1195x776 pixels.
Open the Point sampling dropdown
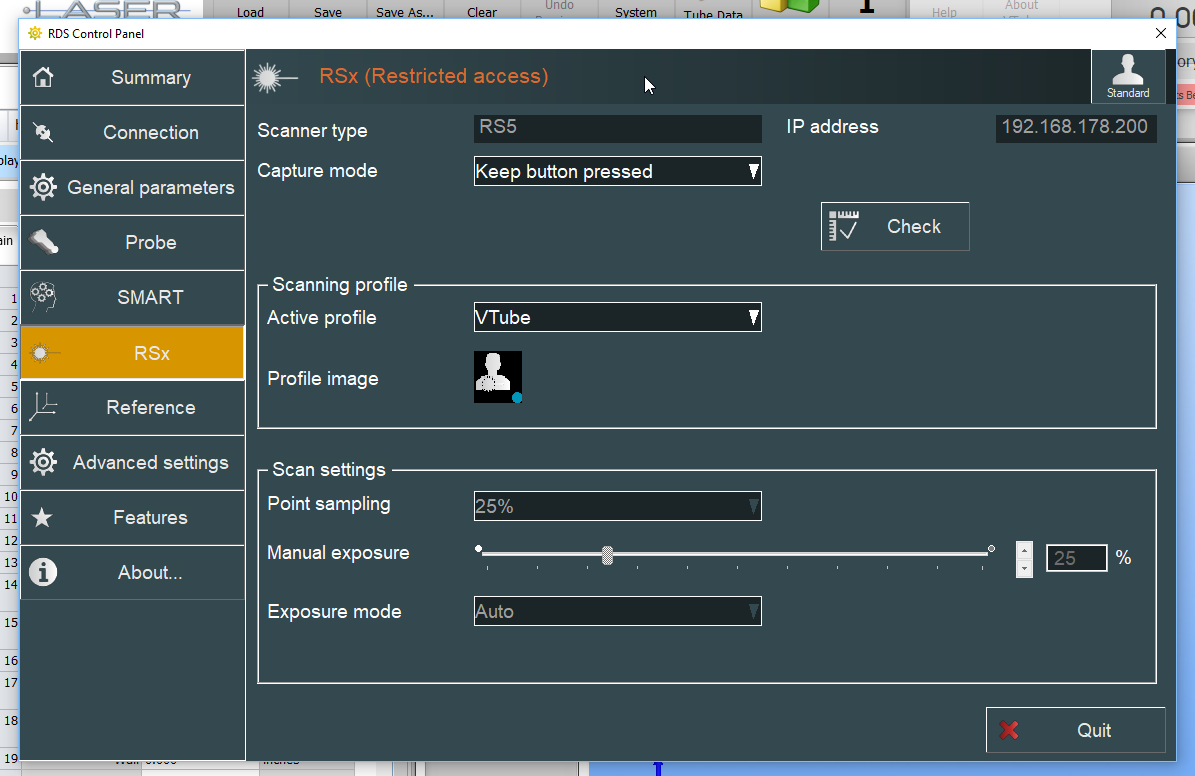(617, 506)
